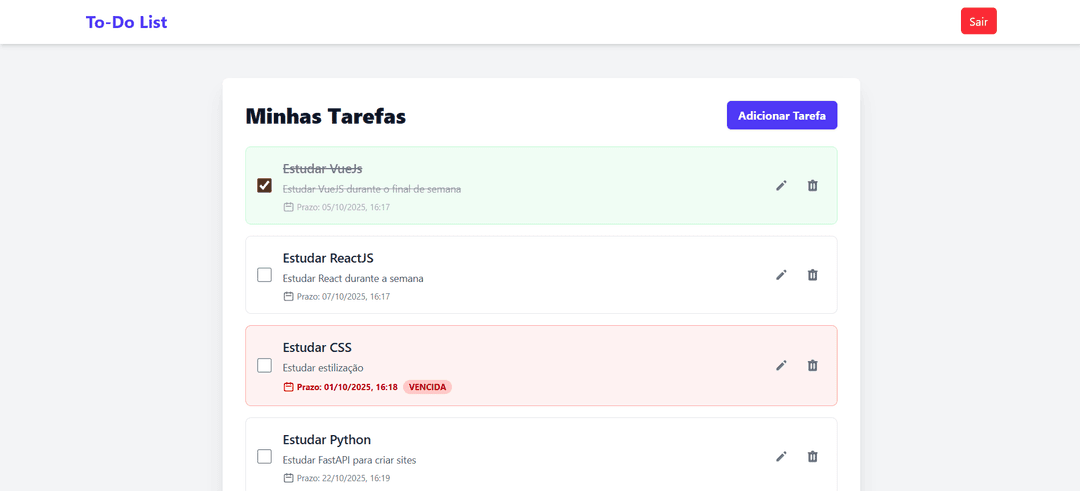
Task: Edit the Estudar CSS task
Action: pos(780,365)
